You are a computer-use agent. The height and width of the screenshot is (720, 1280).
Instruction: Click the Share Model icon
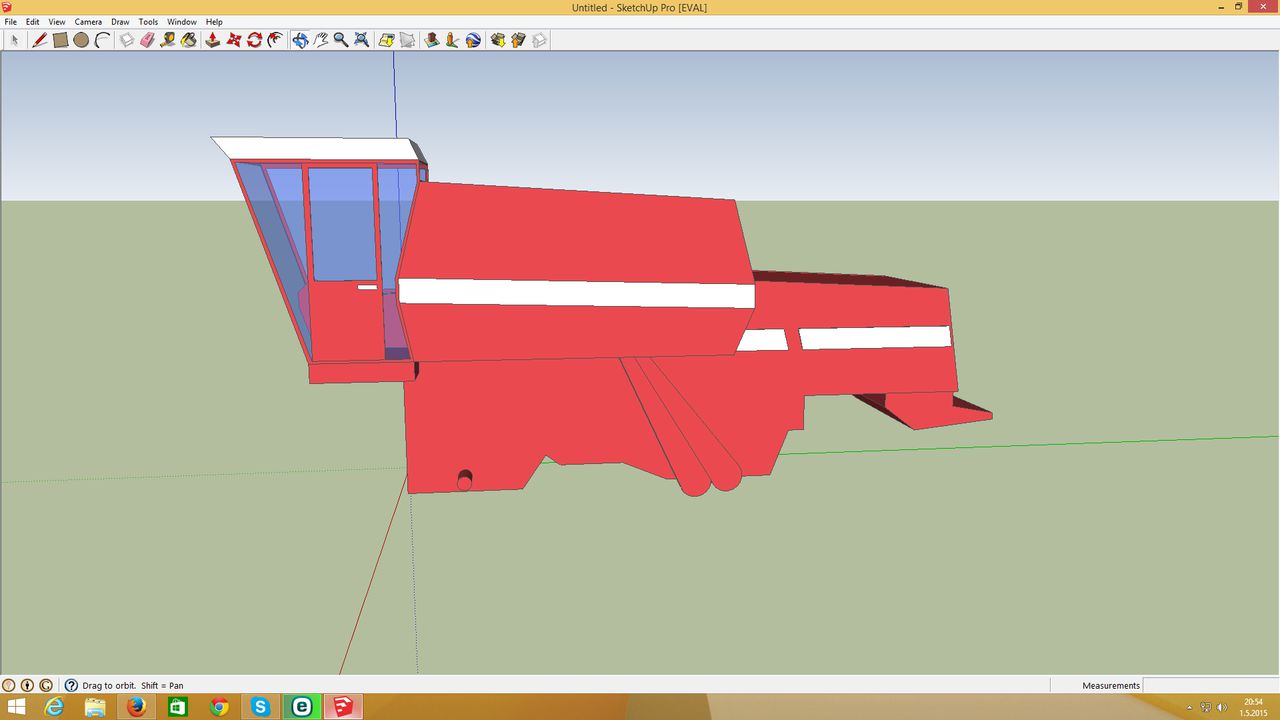coord(518,40)
